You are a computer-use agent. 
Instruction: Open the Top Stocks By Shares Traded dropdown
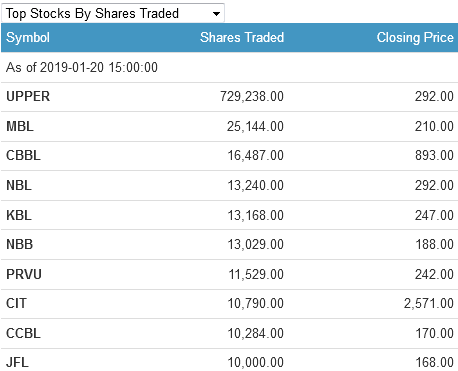(113, 14)
